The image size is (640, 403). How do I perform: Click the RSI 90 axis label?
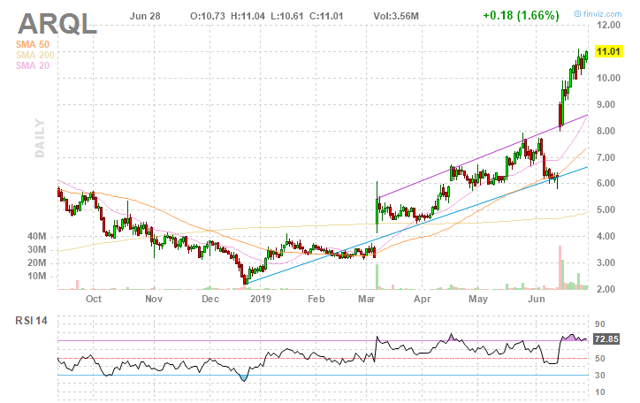click(600, 324)
